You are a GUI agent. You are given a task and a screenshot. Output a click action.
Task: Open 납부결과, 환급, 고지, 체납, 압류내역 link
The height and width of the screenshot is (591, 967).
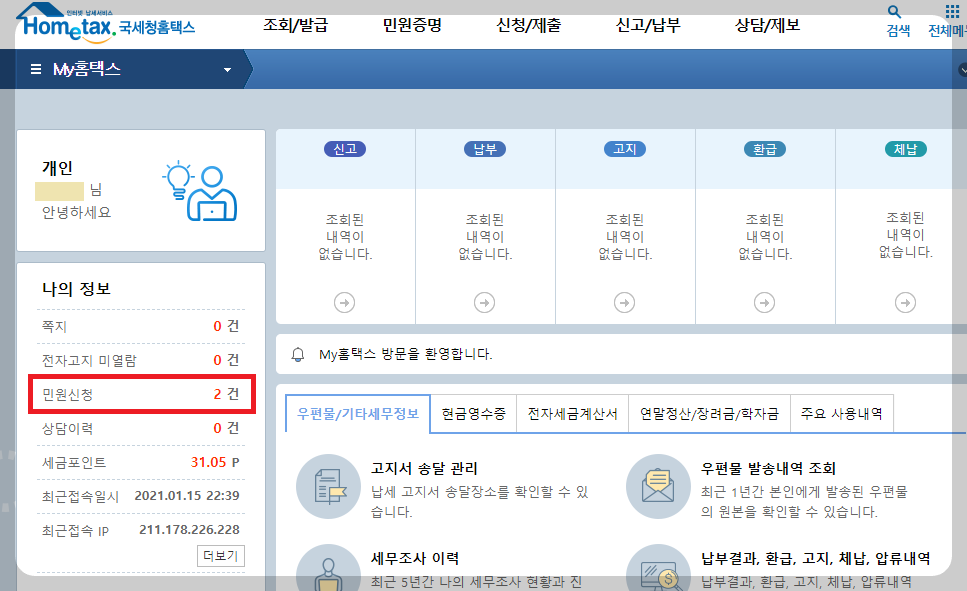click(x=815, y=558)
